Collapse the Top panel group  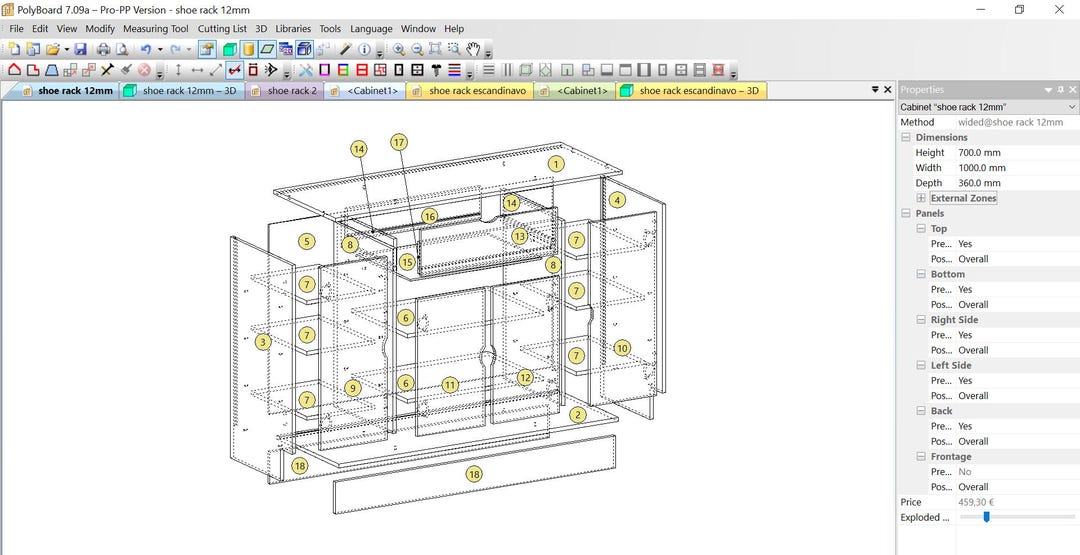[x=921, y=229]
